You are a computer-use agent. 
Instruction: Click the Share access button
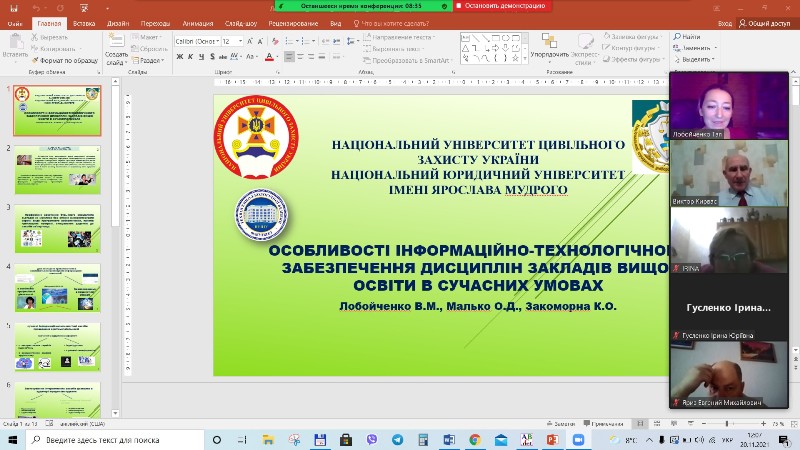pyautogui.click(x=768, y=23)
